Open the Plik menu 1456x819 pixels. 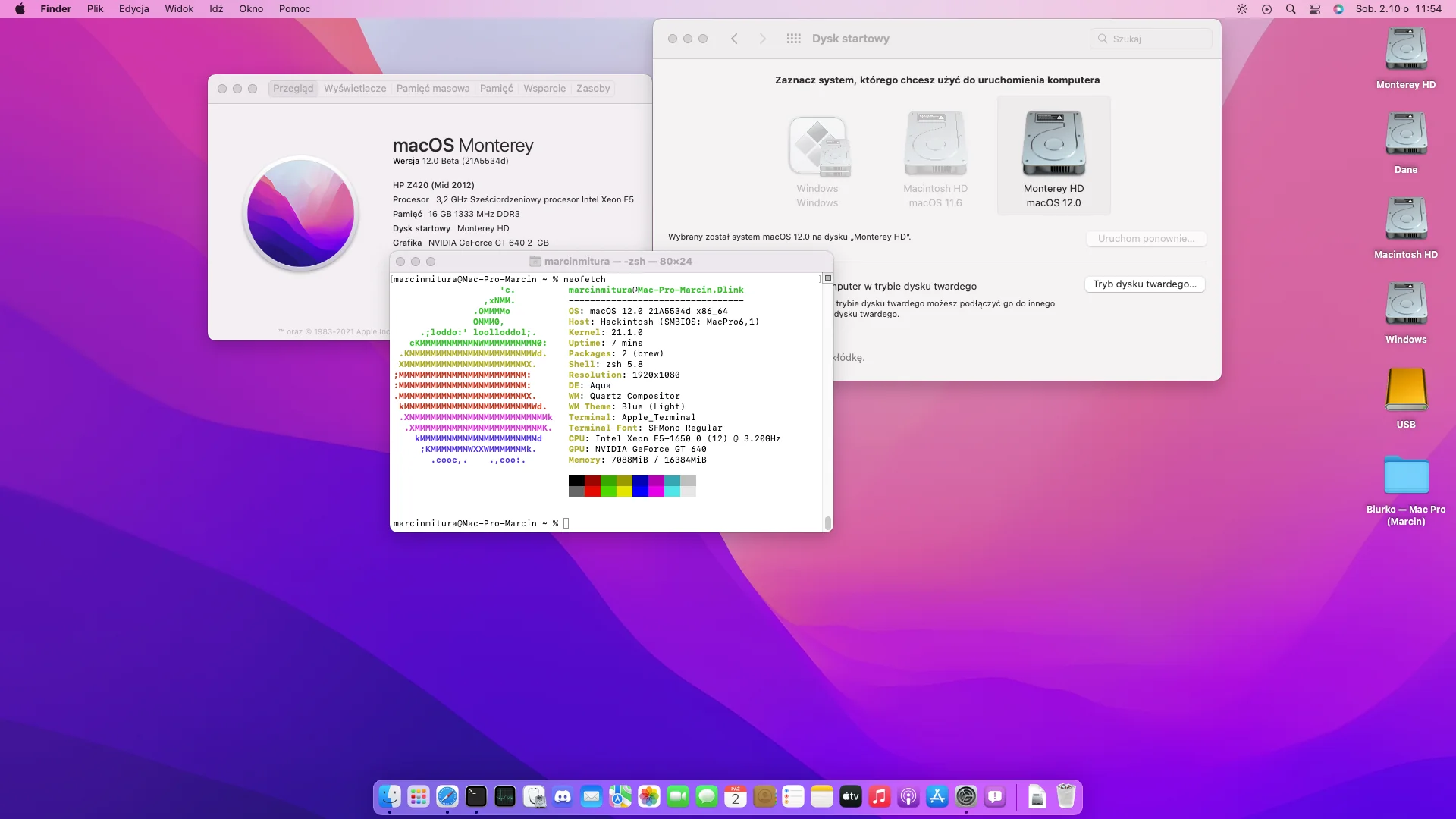95,9
